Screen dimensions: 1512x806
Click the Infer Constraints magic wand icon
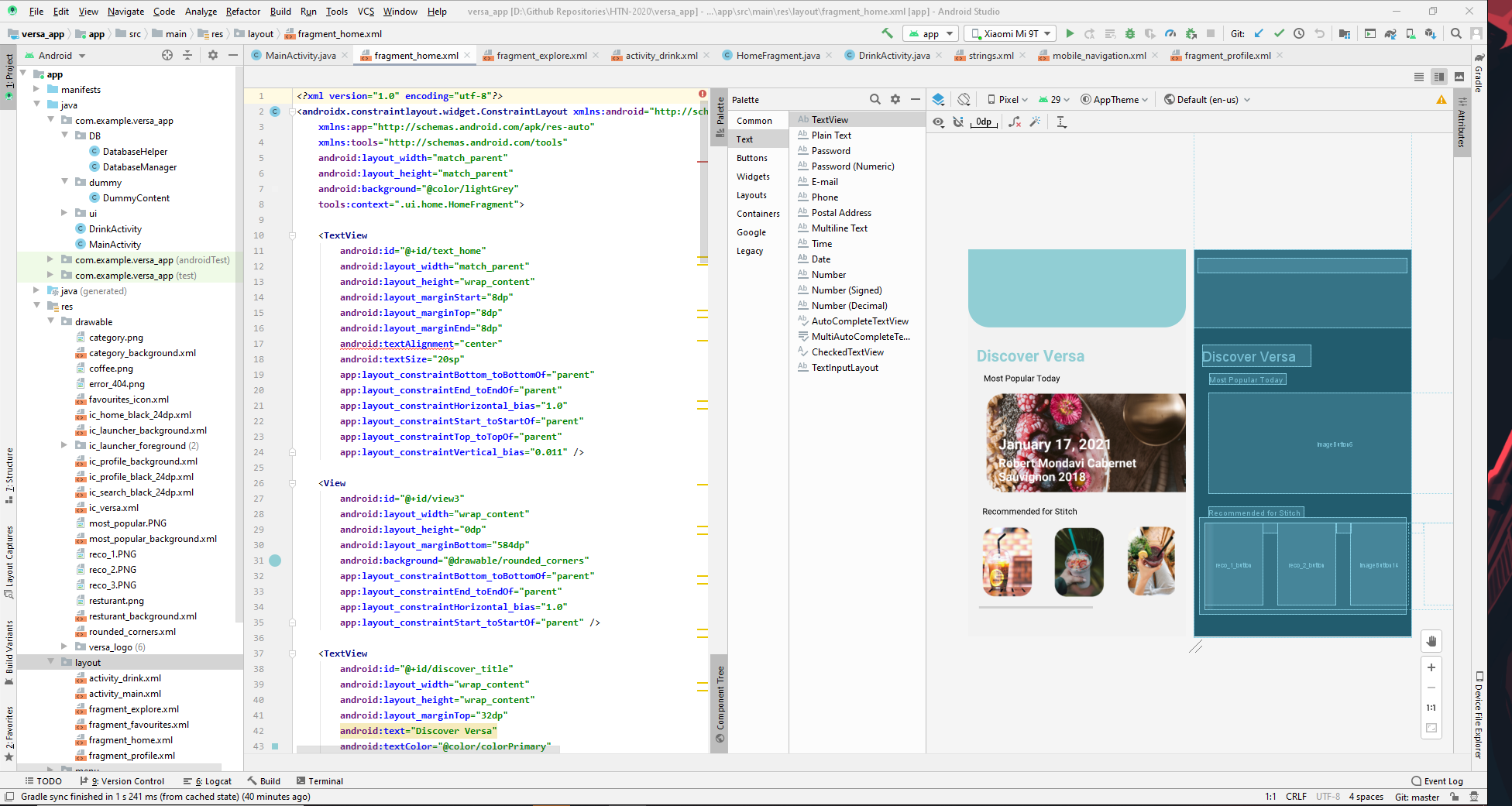point(1035,122)
